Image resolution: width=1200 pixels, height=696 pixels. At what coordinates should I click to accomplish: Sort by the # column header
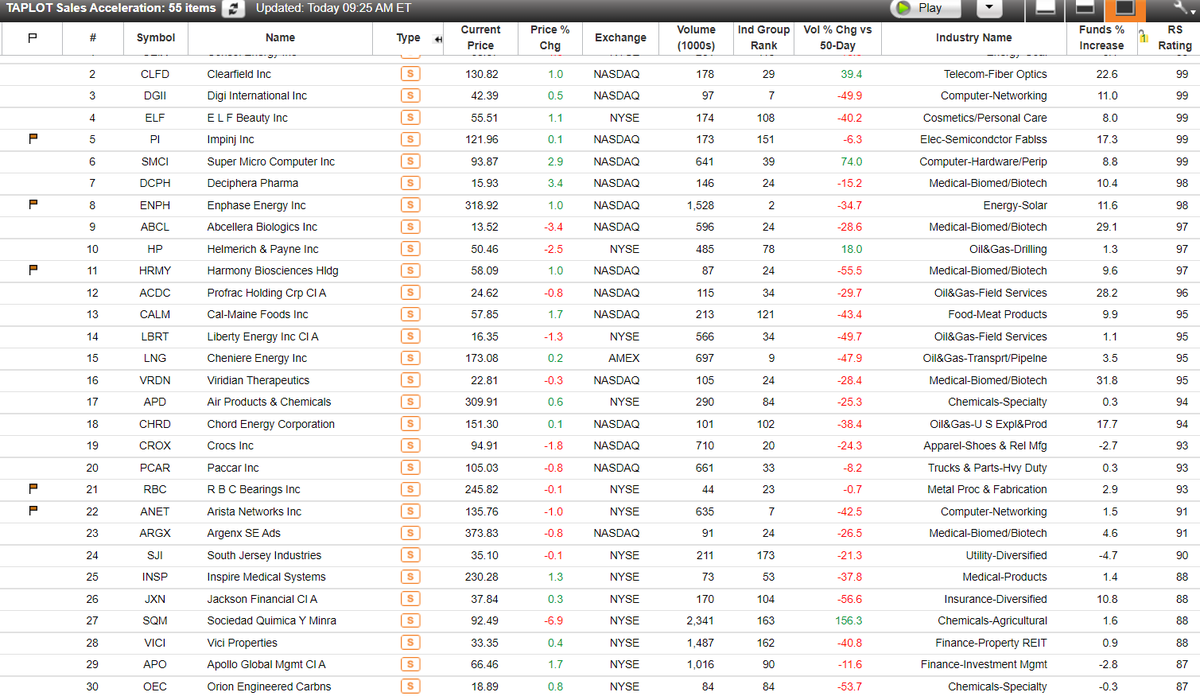pyautogui.click(x=92, y=38)
